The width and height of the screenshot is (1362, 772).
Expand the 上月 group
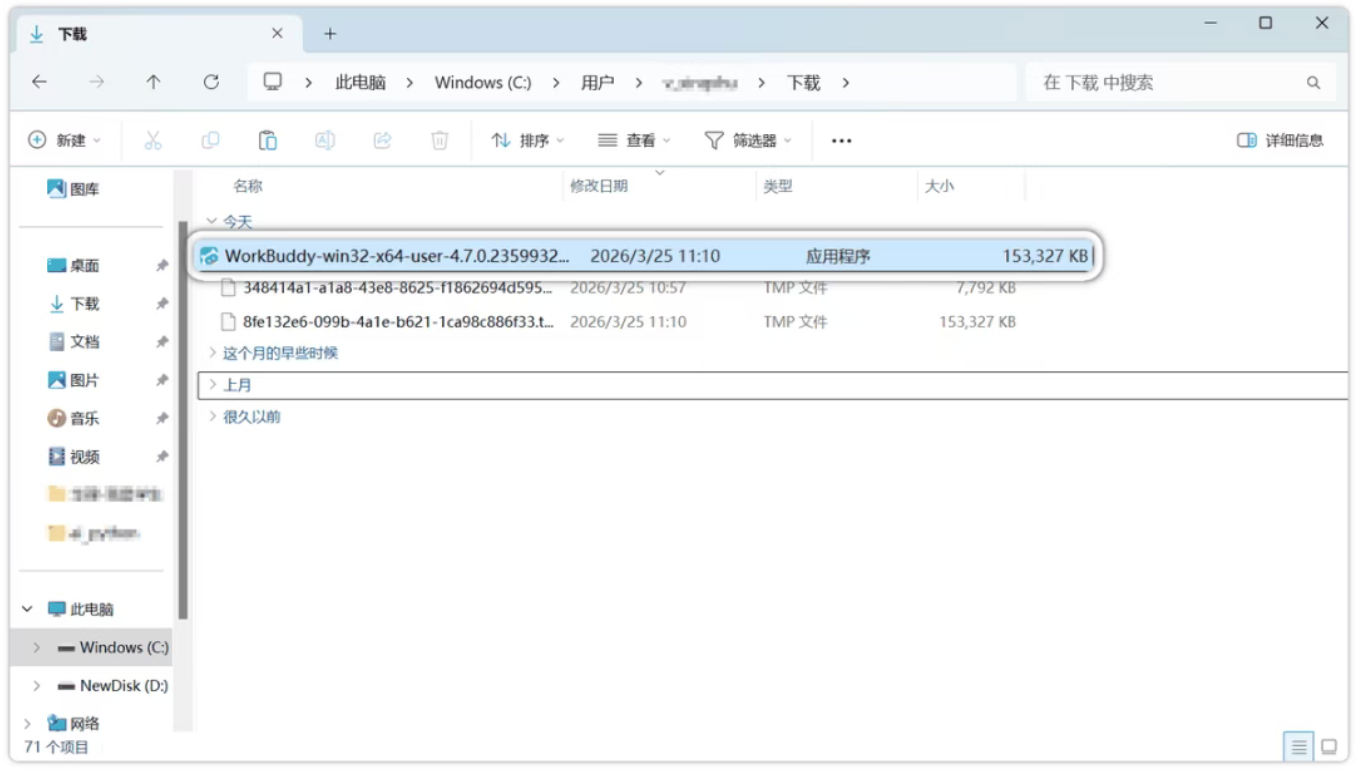click(211, 385)
